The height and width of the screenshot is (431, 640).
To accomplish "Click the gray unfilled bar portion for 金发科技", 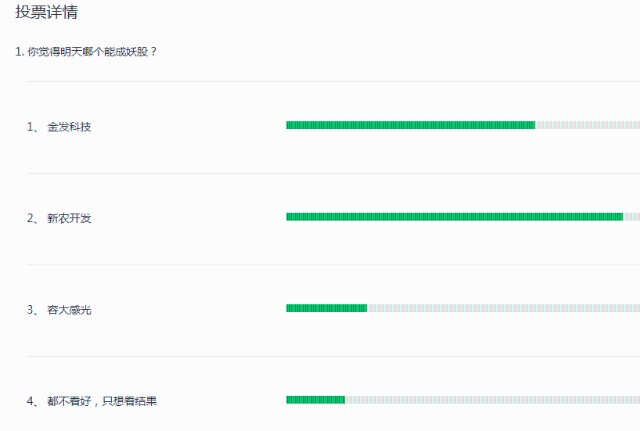I will click(x=587, y=125).
